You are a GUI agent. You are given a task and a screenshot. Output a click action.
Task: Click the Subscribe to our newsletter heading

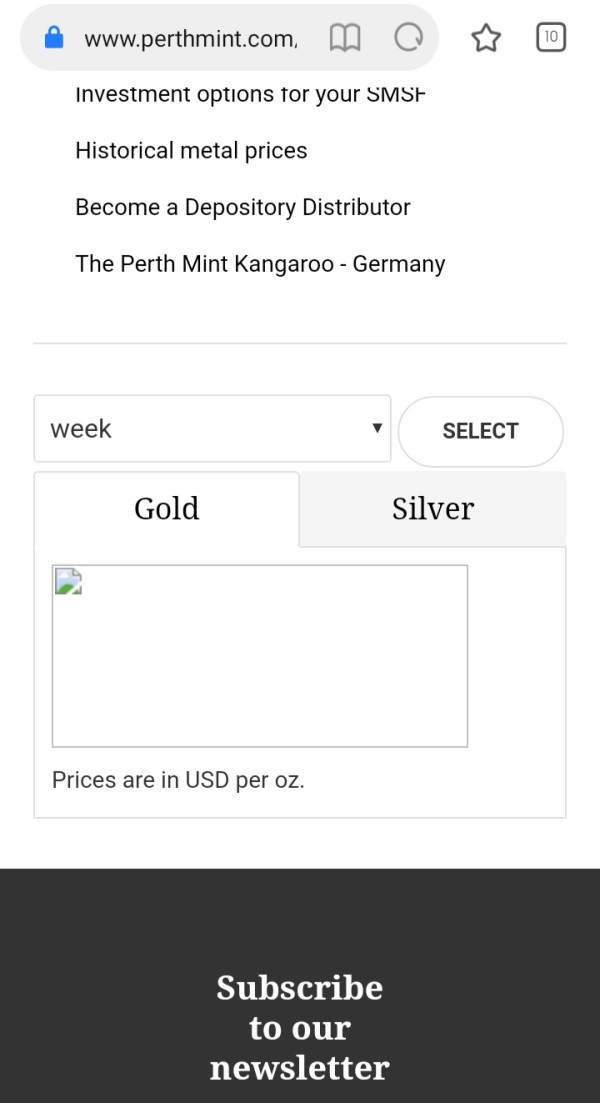[x=300, y=1028]
